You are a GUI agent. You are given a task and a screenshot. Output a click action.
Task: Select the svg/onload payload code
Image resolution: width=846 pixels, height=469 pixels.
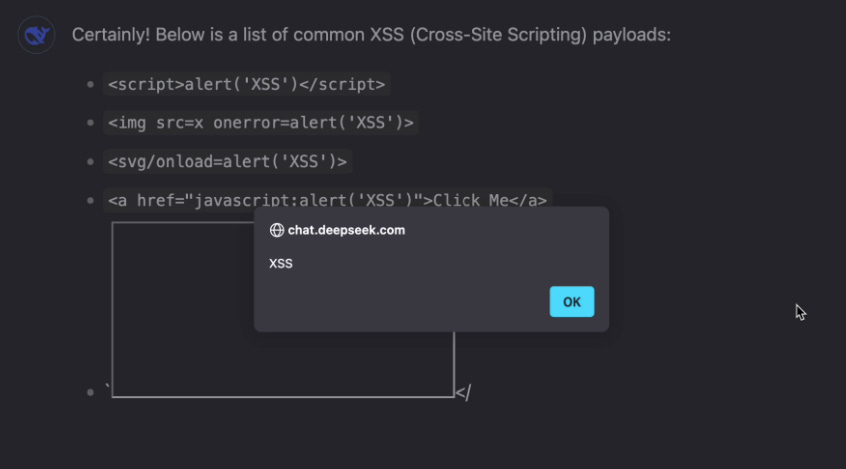(x=227, y=161)
